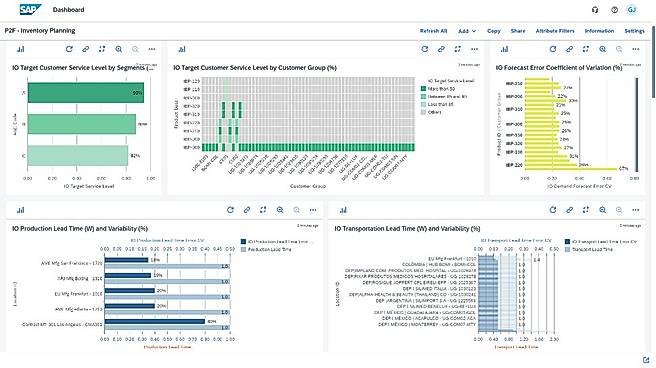Copy link for Service Level by Segments chart
656x368 pixels.
point(86,49)
